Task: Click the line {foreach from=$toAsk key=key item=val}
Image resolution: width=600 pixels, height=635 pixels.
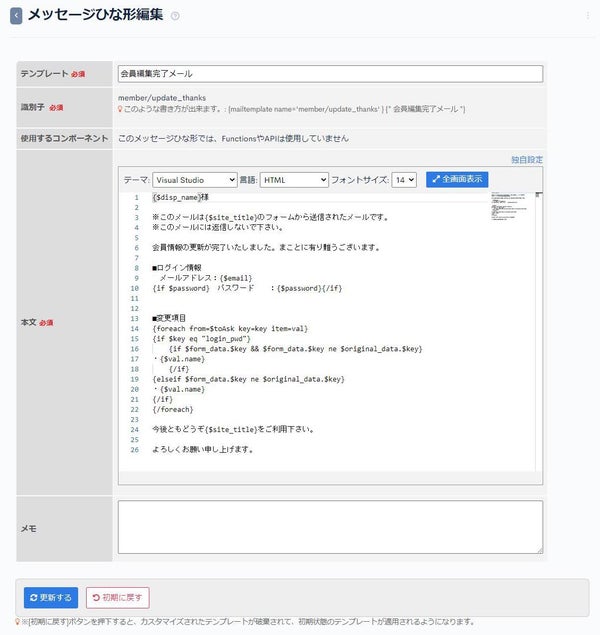Action: 230,328
